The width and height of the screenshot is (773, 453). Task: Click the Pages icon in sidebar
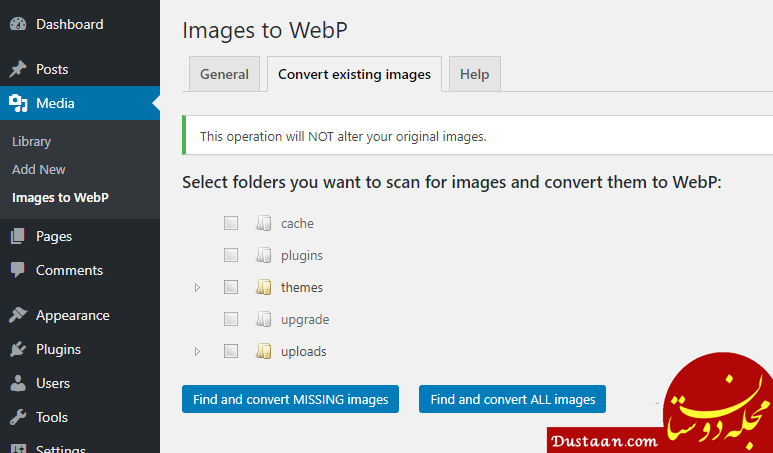pos(18,236)
